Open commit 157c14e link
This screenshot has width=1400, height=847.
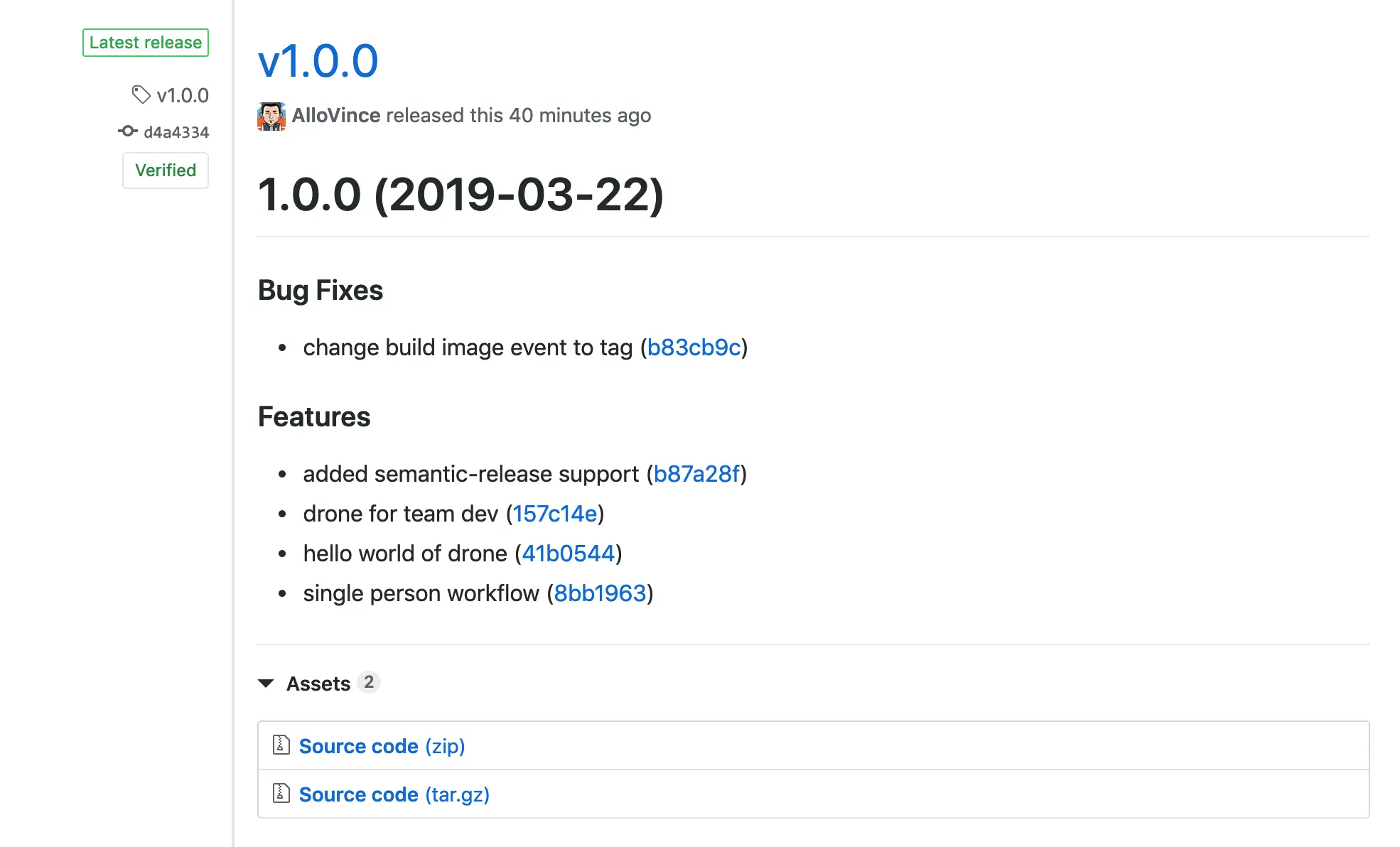pos(554,514)
